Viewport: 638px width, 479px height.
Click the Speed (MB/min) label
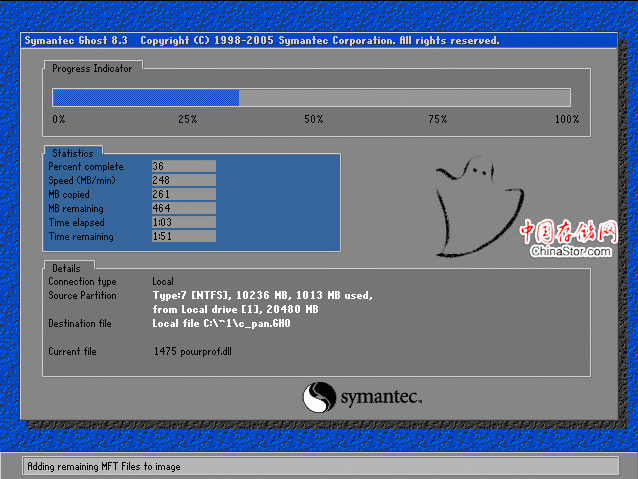point(82,180)
